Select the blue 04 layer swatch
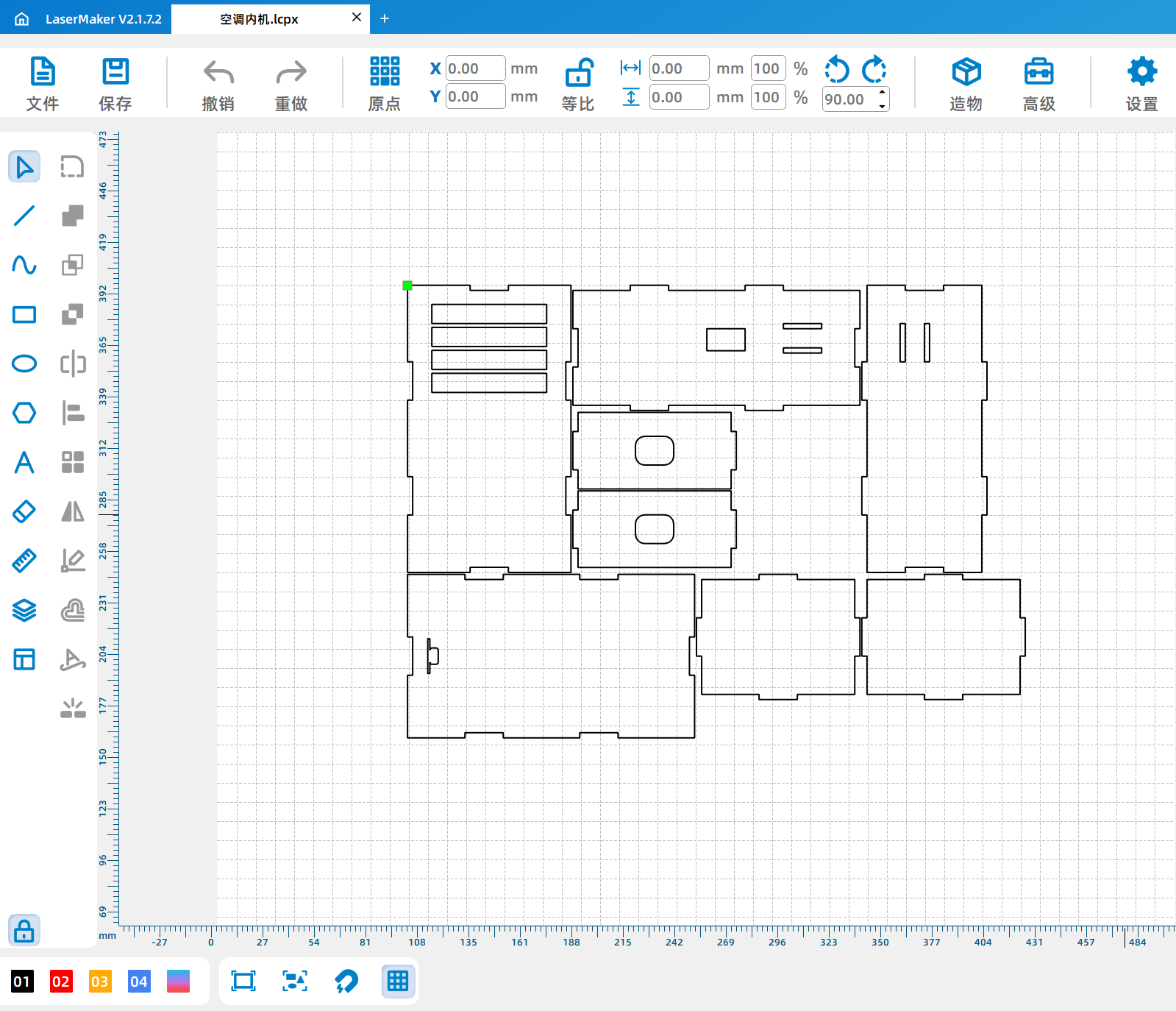The height and width of the screenshot is (1011, 1176). coord(139,981)
